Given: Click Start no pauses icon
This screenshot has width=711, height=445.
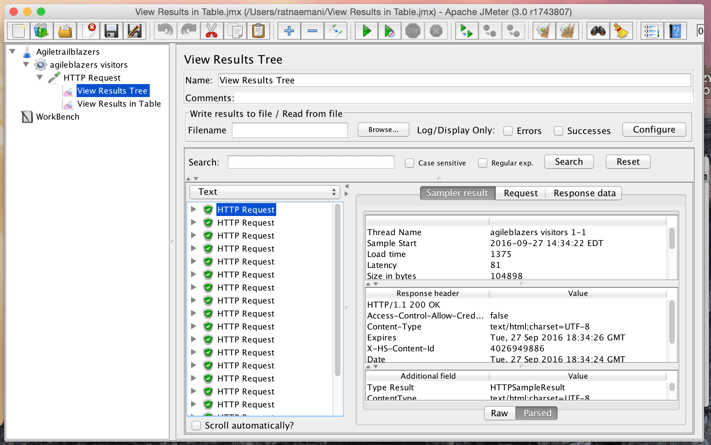Looking at the screenshot, I should coord(389,31).
